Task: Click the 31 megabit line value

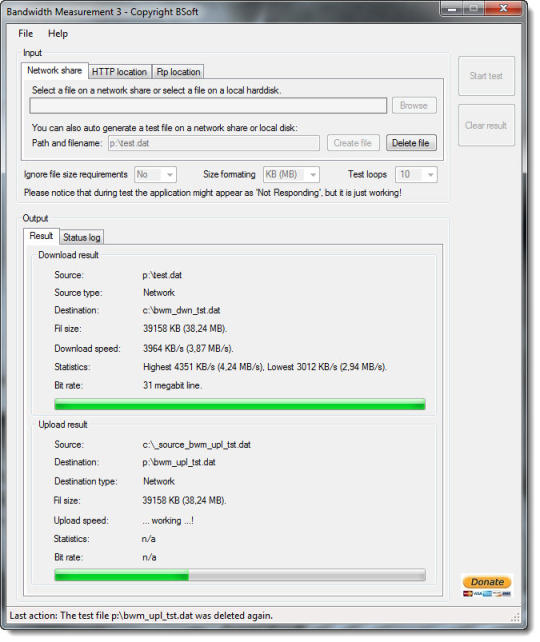Action: point(172,385)
